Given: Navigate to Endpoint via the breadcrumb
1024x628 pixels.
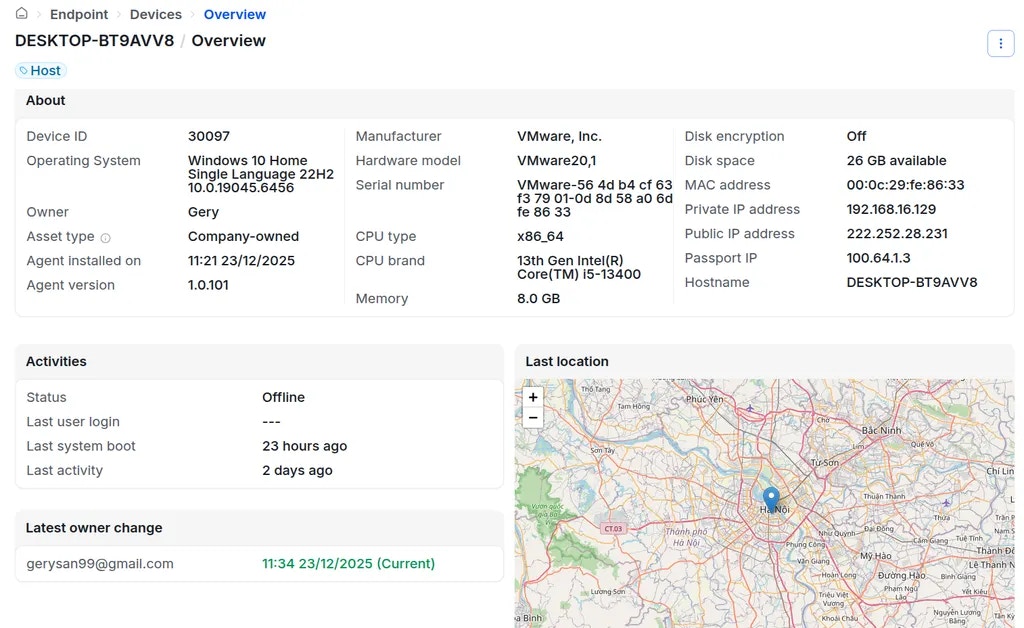Looking at the screenshot, I should pyautogui.click(x=78, y=14).
